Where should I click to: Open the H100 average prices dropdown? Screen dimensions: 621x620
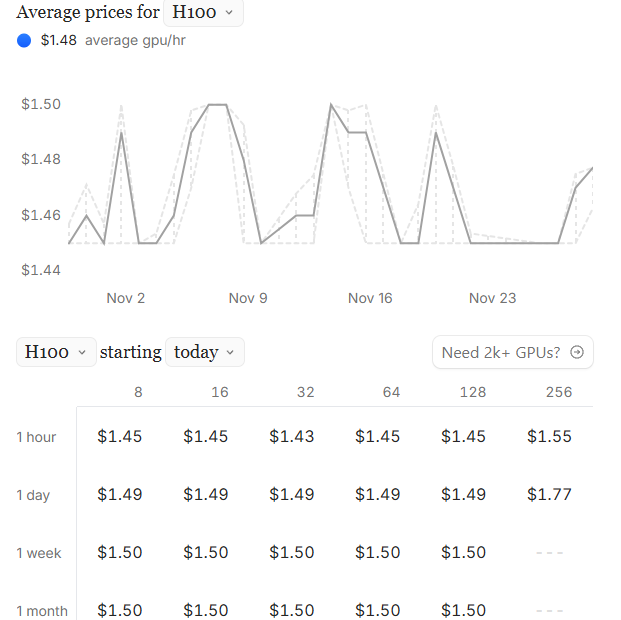point(203,13)
